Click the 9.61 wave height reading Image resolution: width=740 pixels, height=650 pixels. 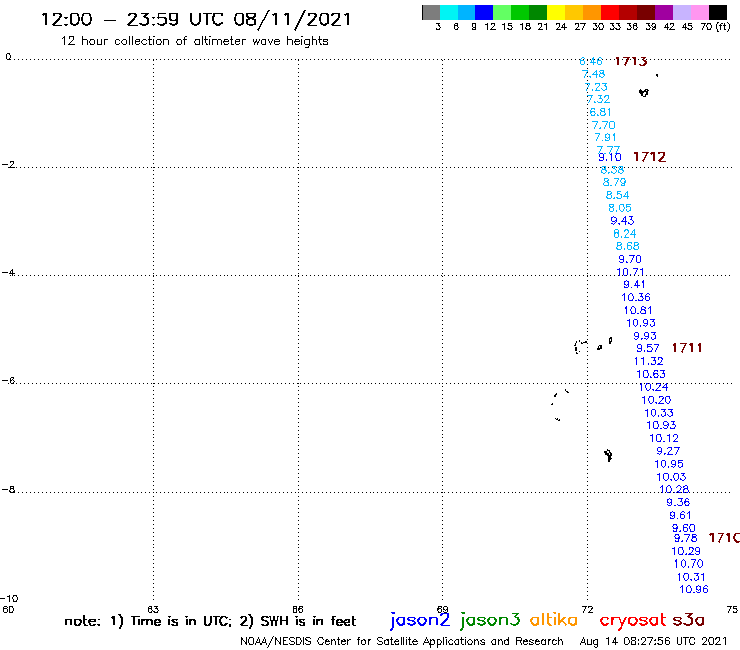(680, 515)
